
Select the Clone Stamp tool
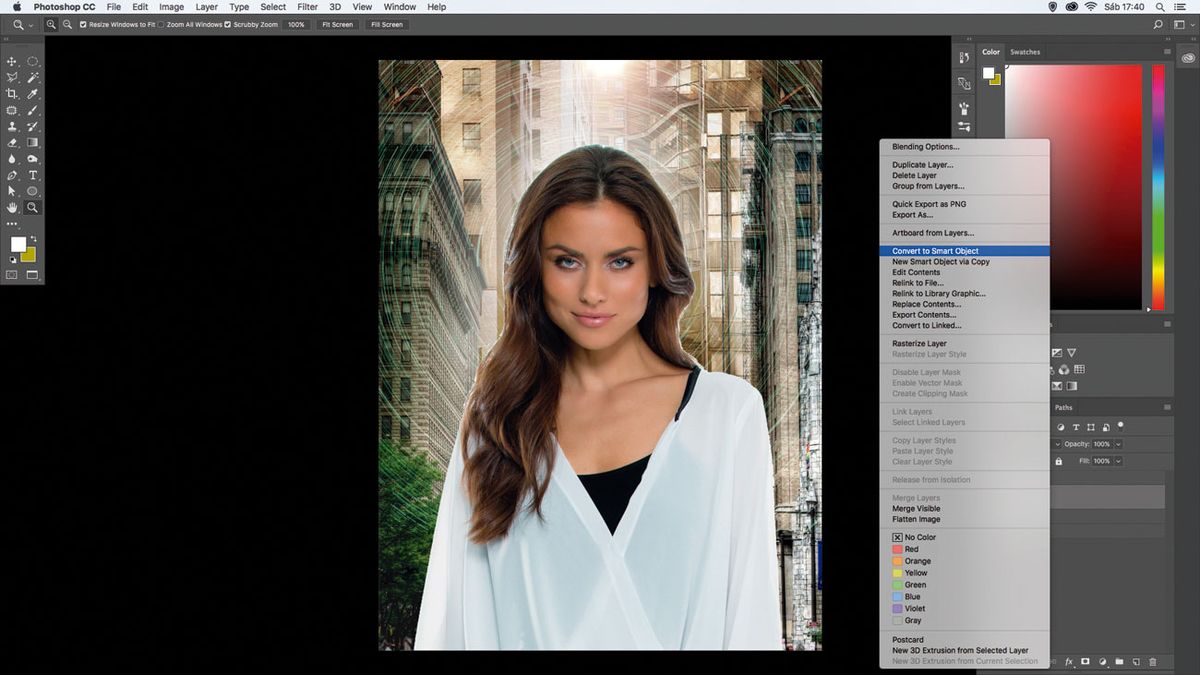(11, 127)
